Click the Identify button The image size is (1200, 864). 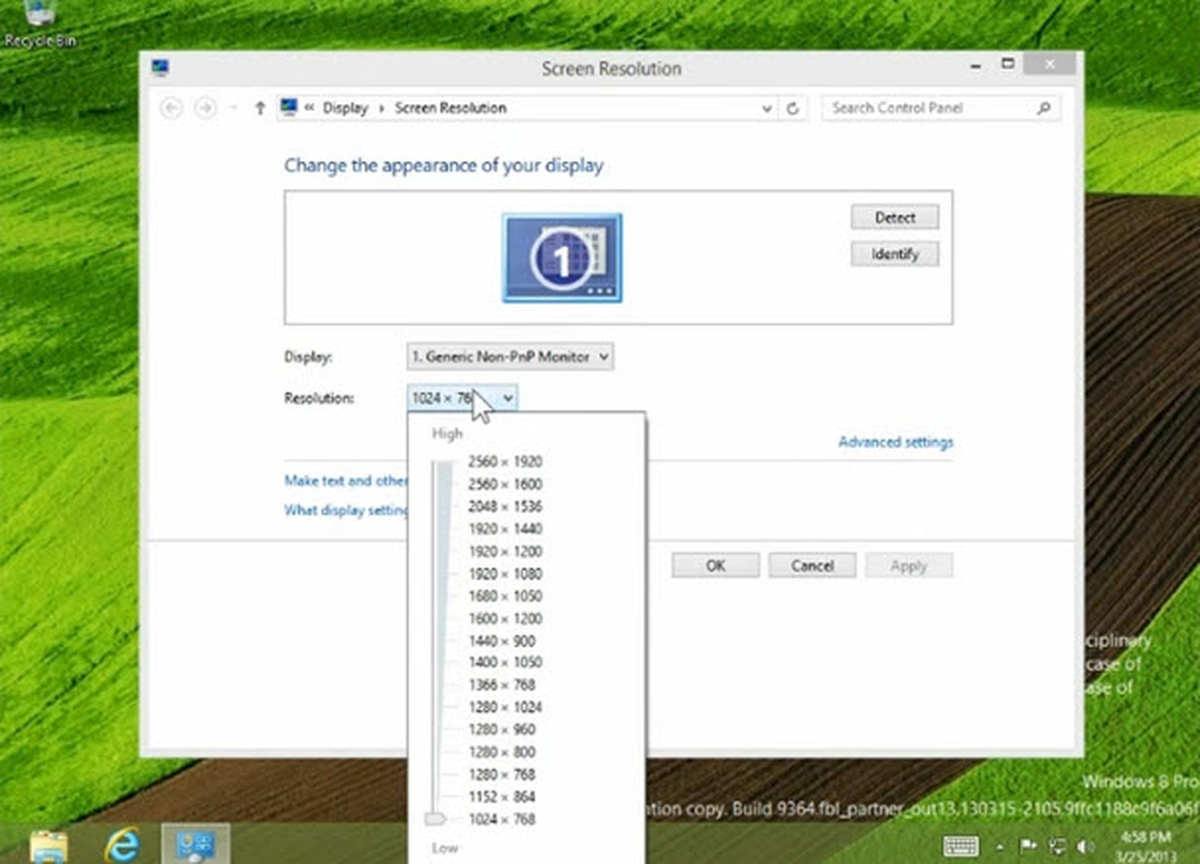pos(895,254)
